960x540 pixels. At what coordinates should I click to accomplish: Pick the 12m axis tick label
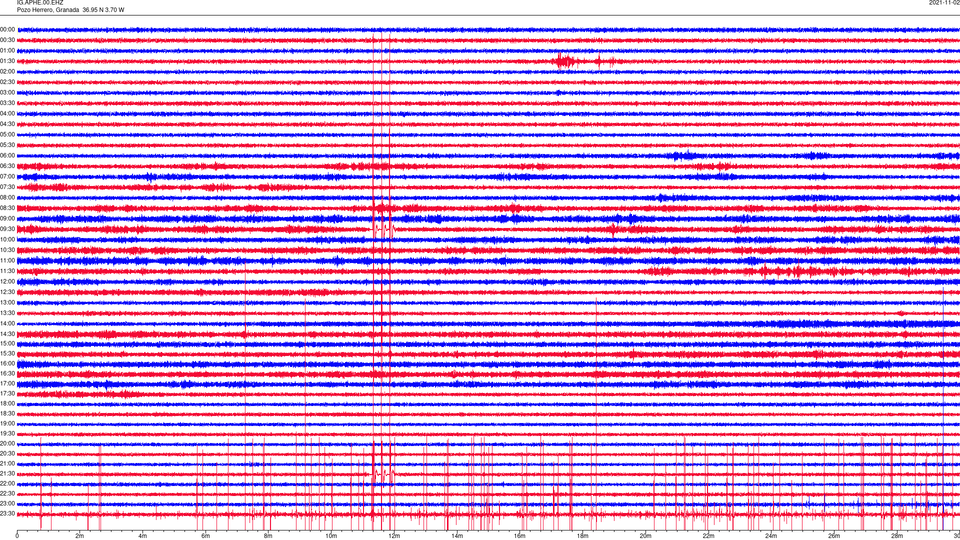(x=394, y=536)
